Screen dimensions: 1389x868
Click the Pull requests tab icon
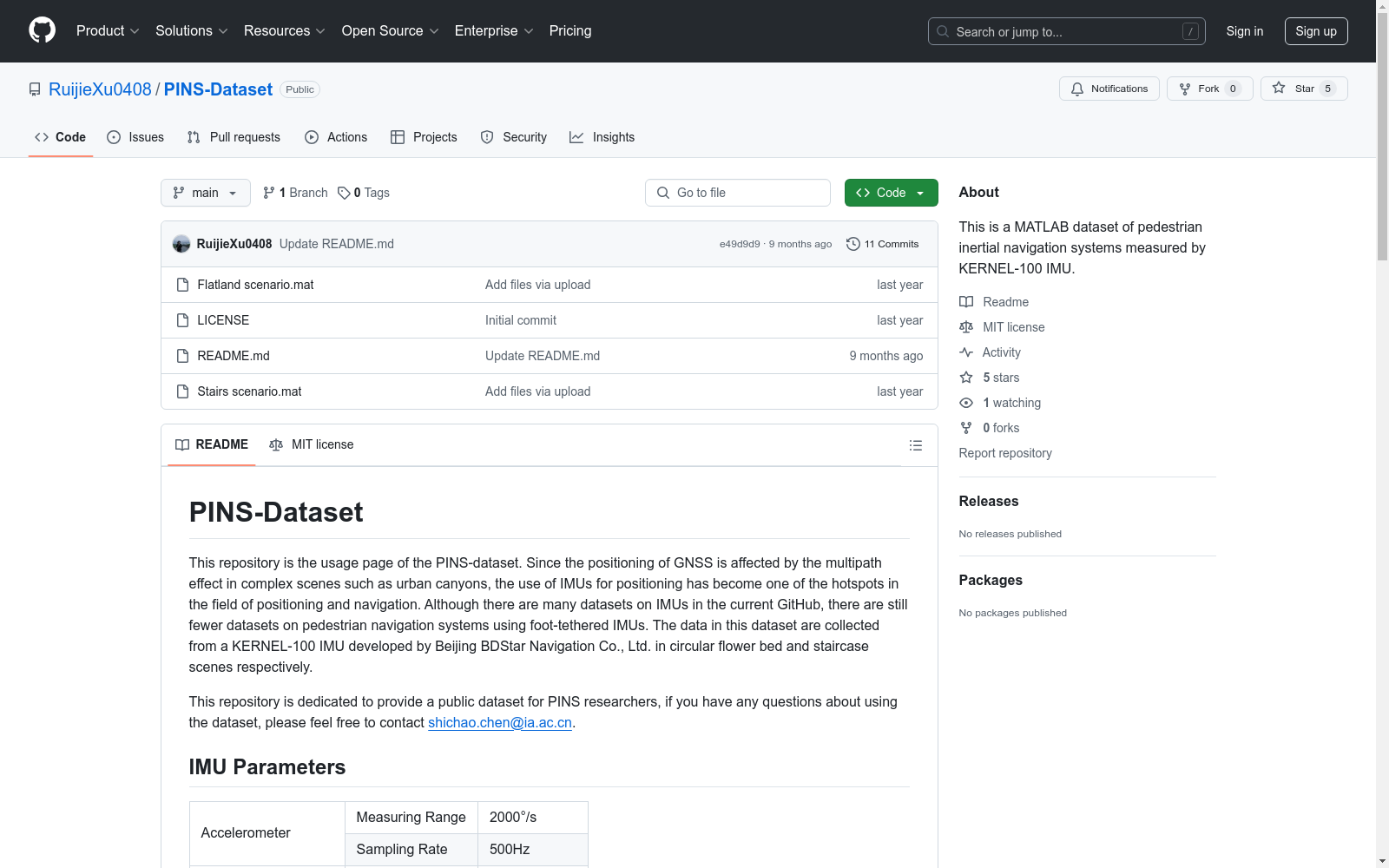(194, 137)
